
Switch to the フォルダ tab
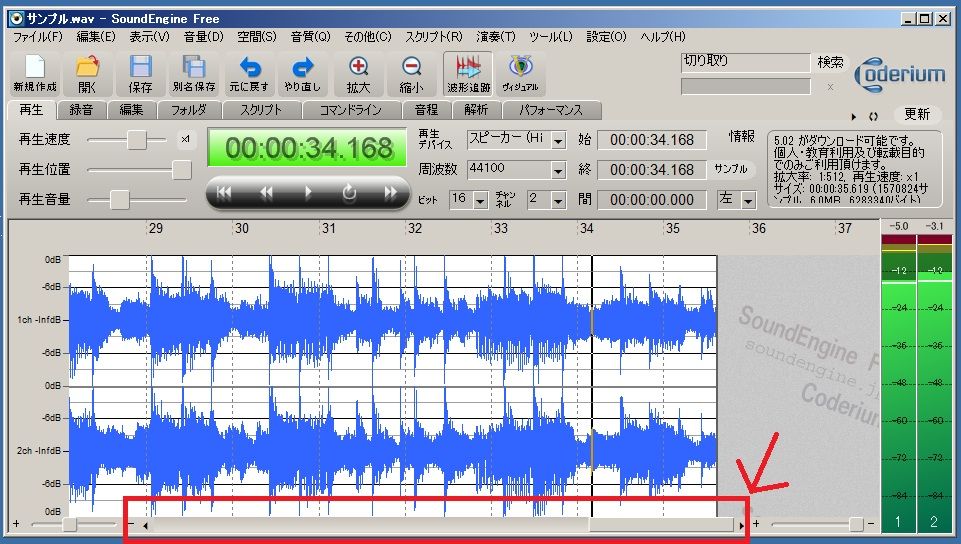[188, 110]
